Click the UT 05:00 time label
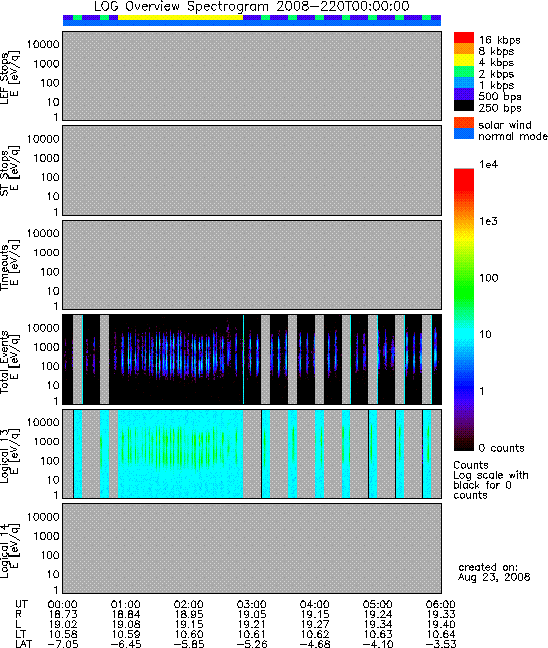This screenshot has width=548, height=648. [378, 604]
